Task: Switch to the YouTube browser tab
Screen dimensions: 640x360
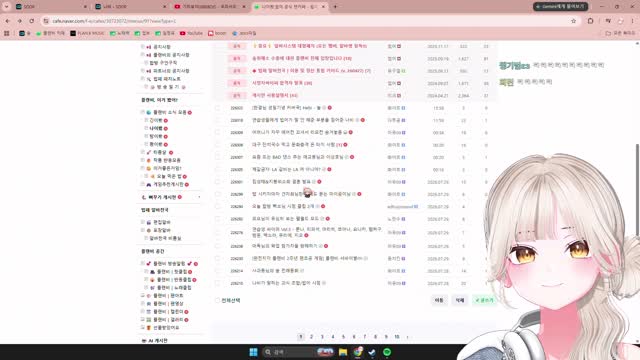Action: (210, 7)
